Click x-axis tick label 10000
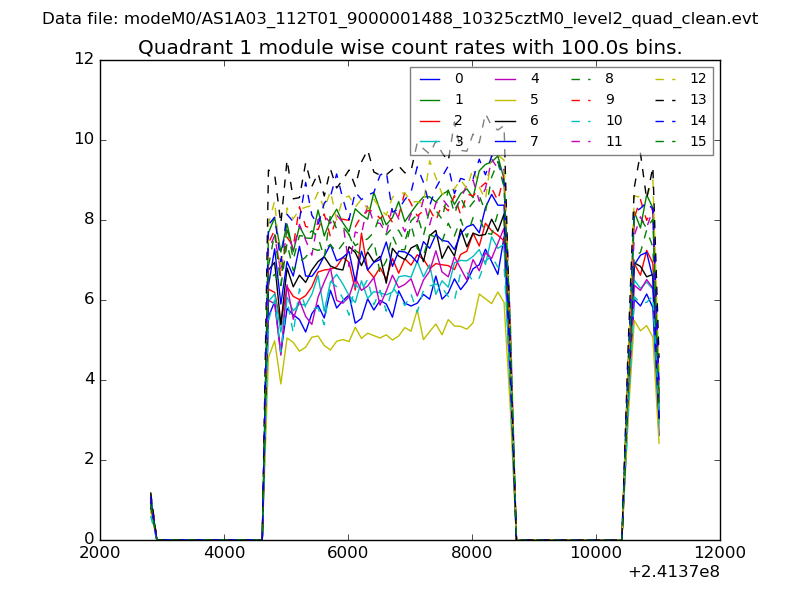Image resolution: width=800 pixels, height=600 pixels. 596,553
